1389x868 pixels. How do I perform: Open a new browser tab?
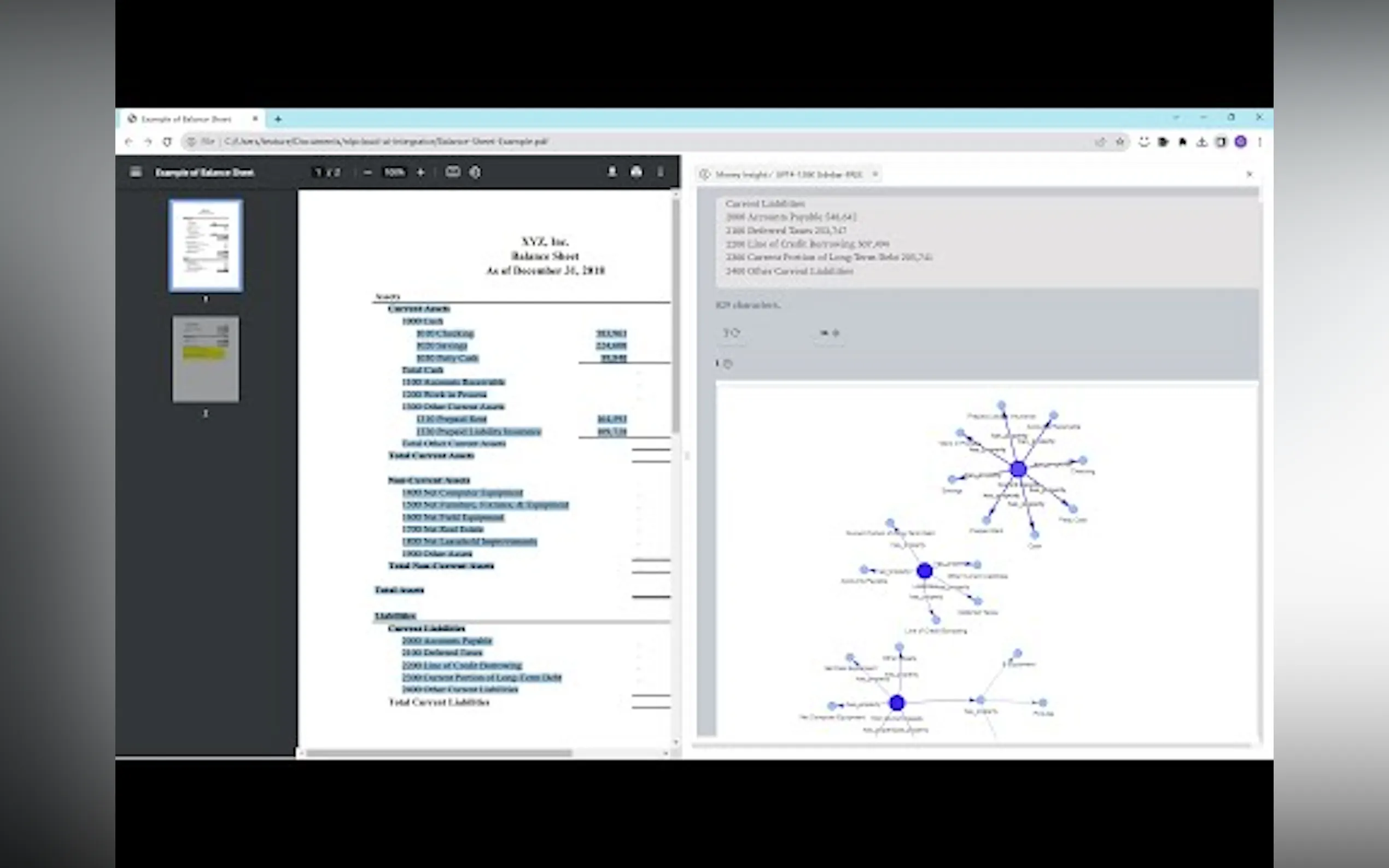278,119
